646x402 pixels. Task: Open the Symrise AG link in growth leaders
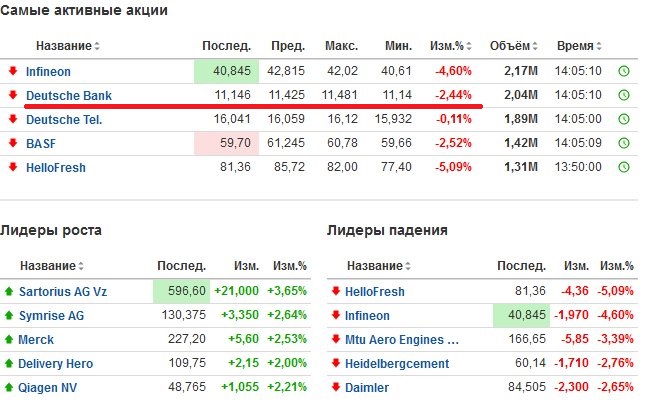tap(51, 316)
